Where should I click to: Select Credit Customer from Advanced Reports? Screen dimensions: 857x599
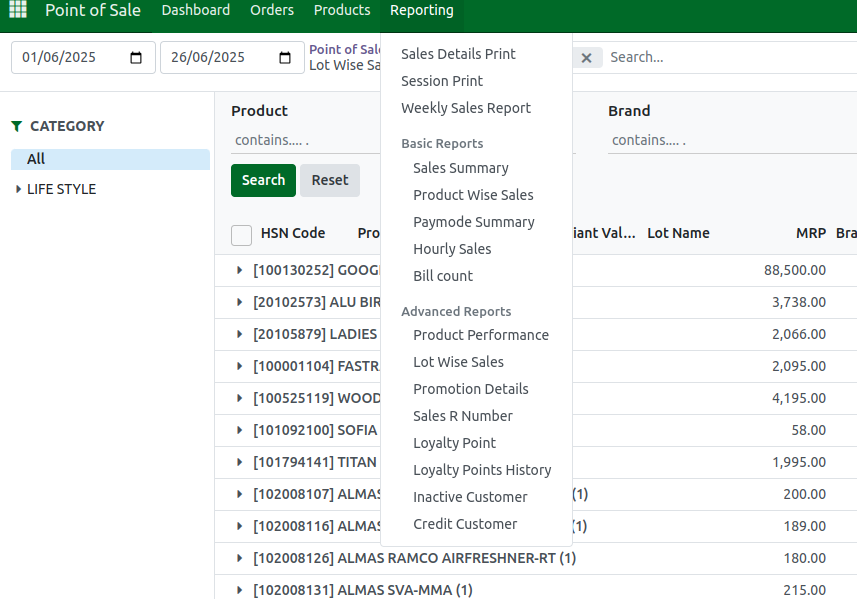[x=464, y=524]
